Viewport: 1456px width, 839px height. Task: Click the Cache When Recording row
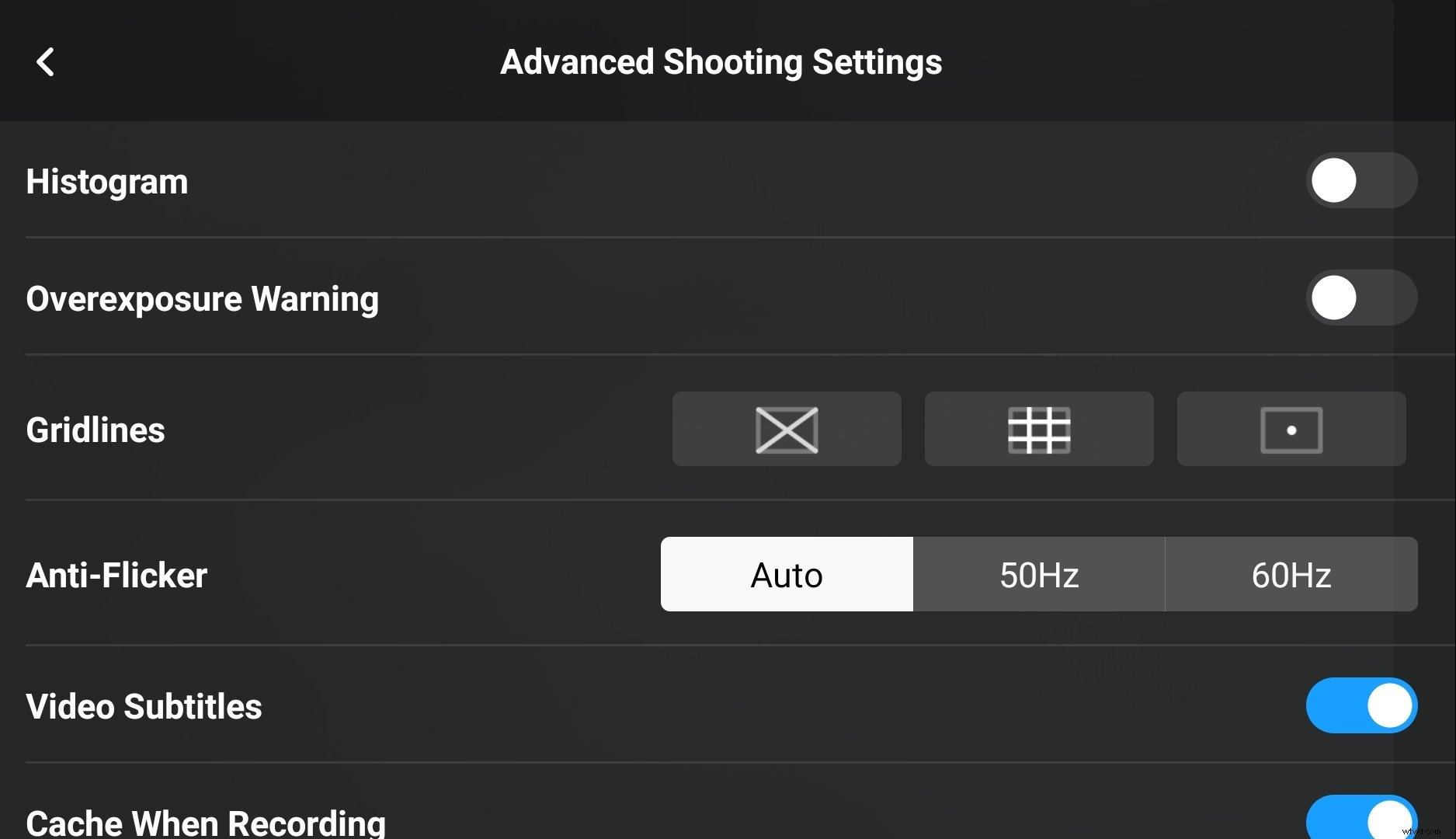click(207, 820)
